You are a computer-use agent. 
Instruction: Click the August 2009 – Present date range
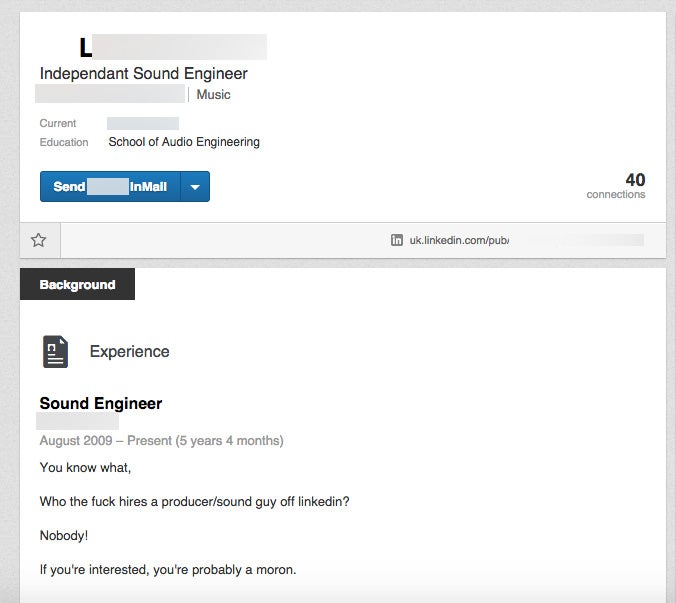pos(161,440)
